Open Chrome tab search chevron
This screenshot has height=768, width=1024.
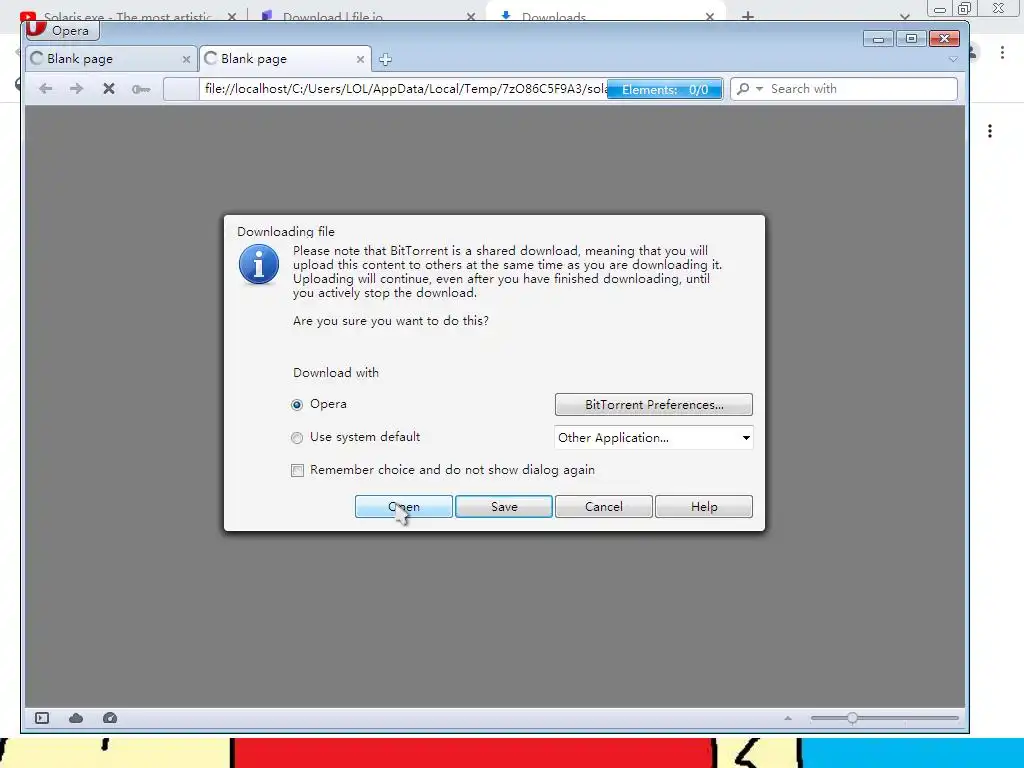point(904,16)
